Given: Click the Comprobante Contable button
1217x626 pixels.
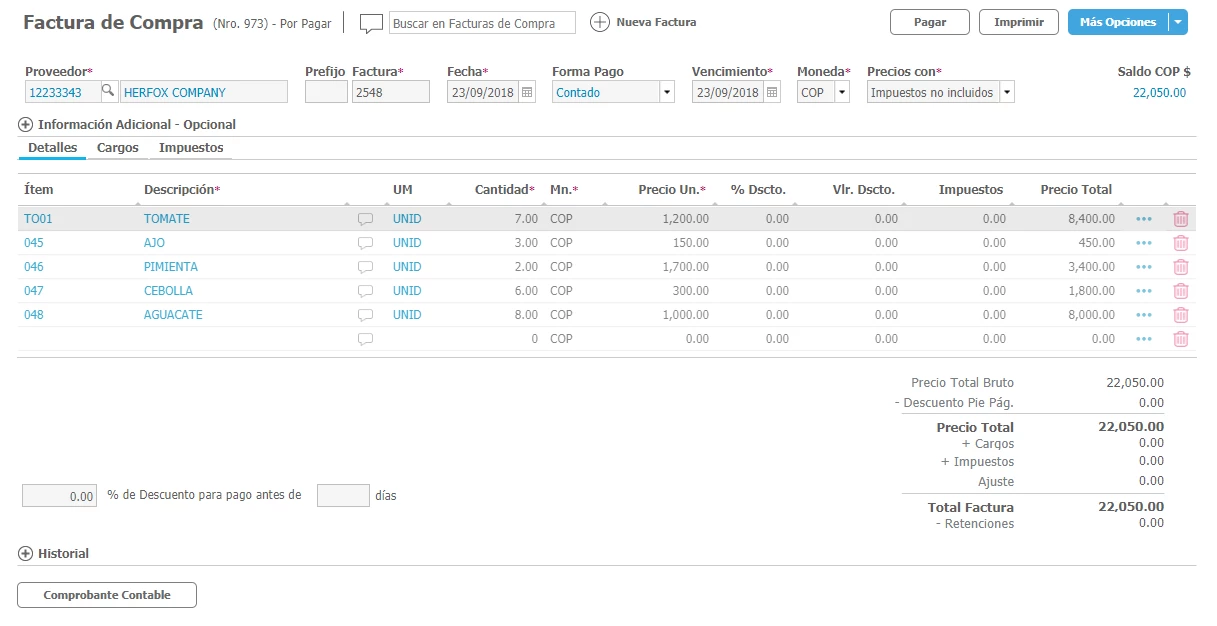Looking at the screenshot, I should point(107,595).
